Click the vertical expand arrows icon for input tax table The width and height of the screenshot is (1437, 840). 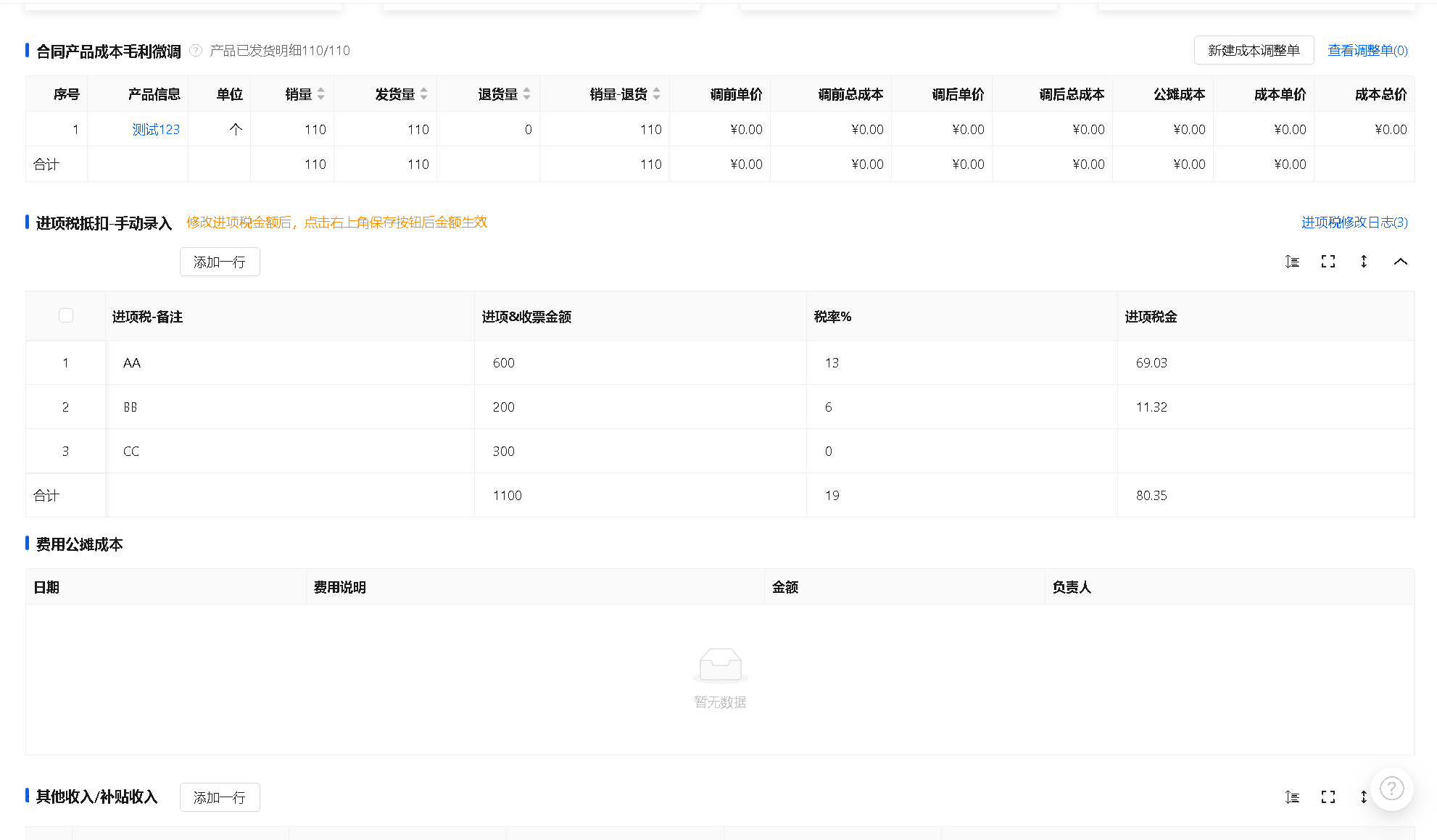1364,262
